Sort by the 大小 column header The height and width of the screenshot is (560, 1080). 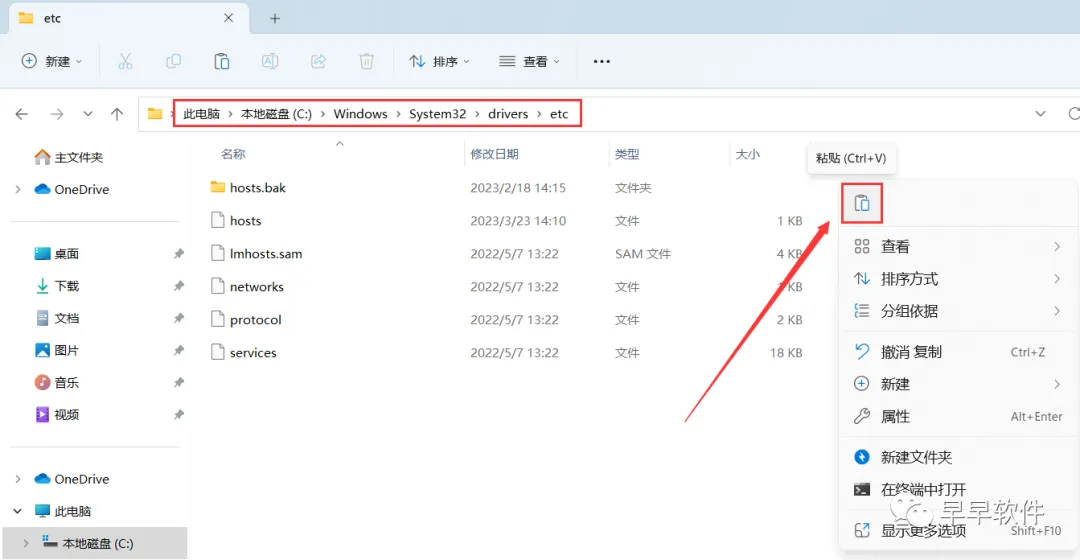coord(747,154)
